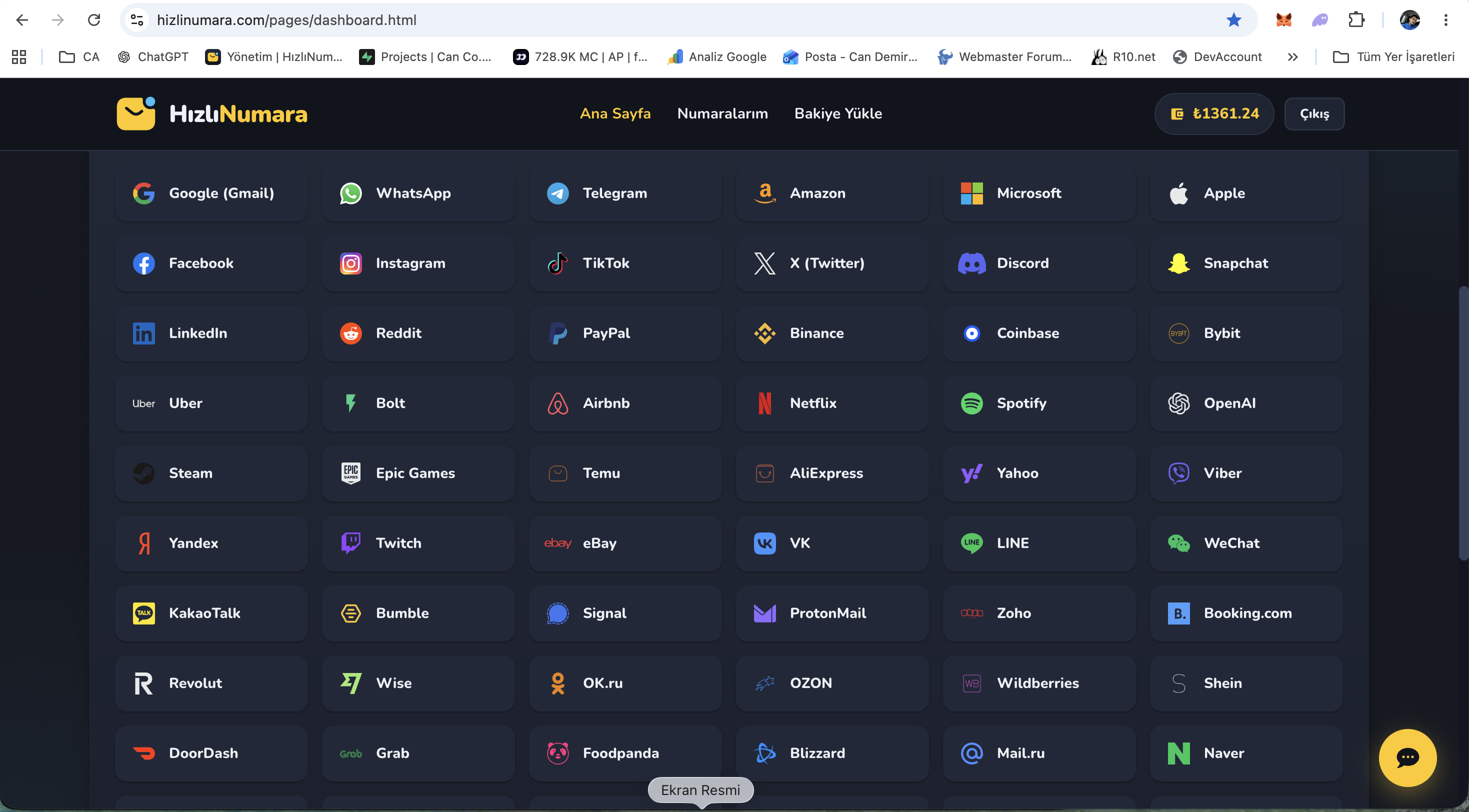
Task: Click the Naver N icon
Action: point(1178,754)
